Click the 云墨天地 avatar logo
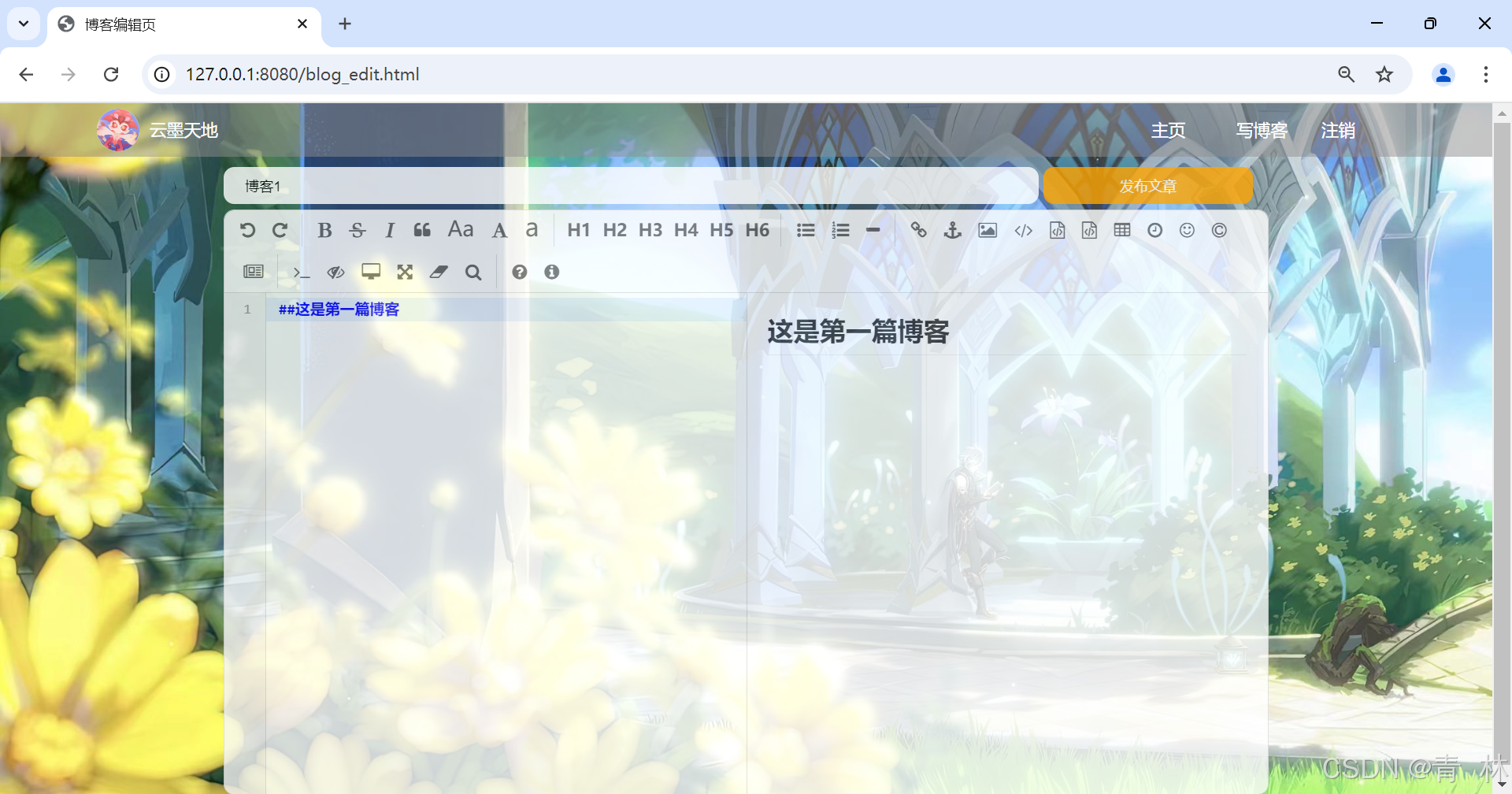This screenshot has width=1512, height=794. (x=117, y=130)
